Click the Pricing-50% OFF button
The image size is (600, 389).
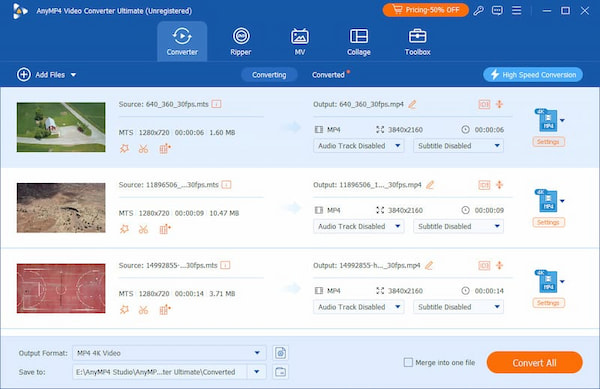point(426,10)
